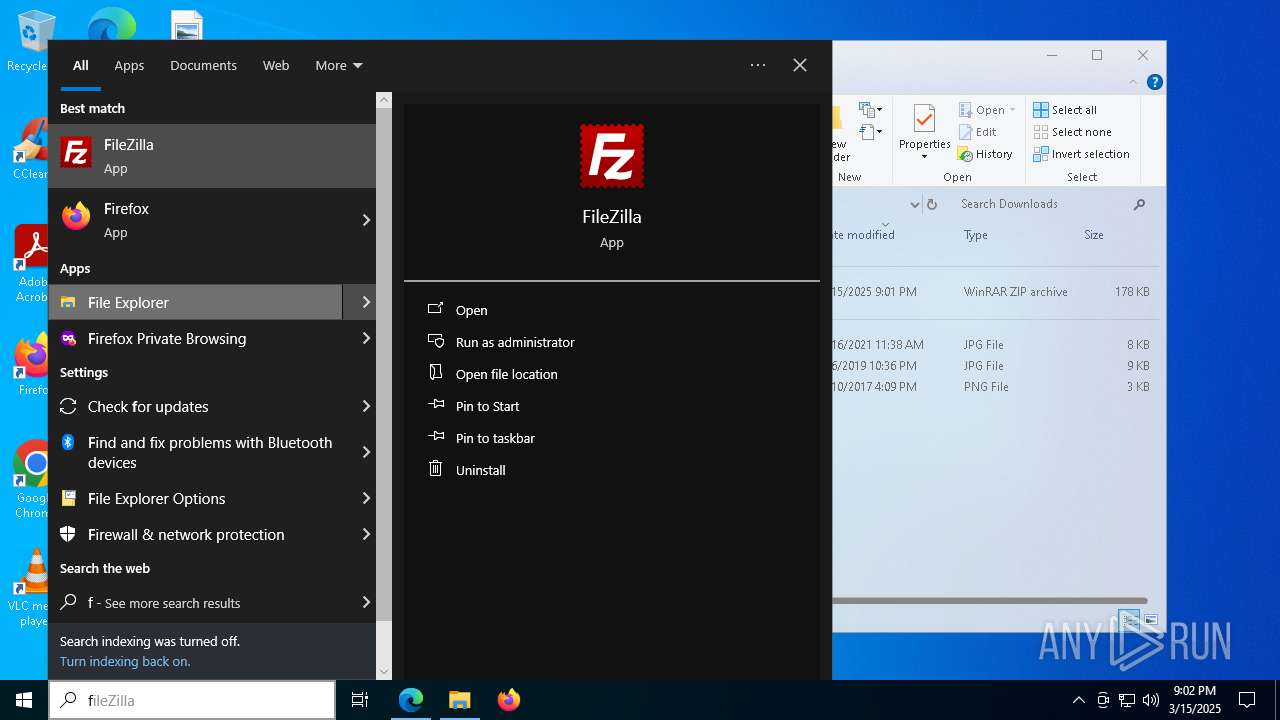
Task: Open the Open dropdown in Explorer ribbon
Action: coord(986,110)
